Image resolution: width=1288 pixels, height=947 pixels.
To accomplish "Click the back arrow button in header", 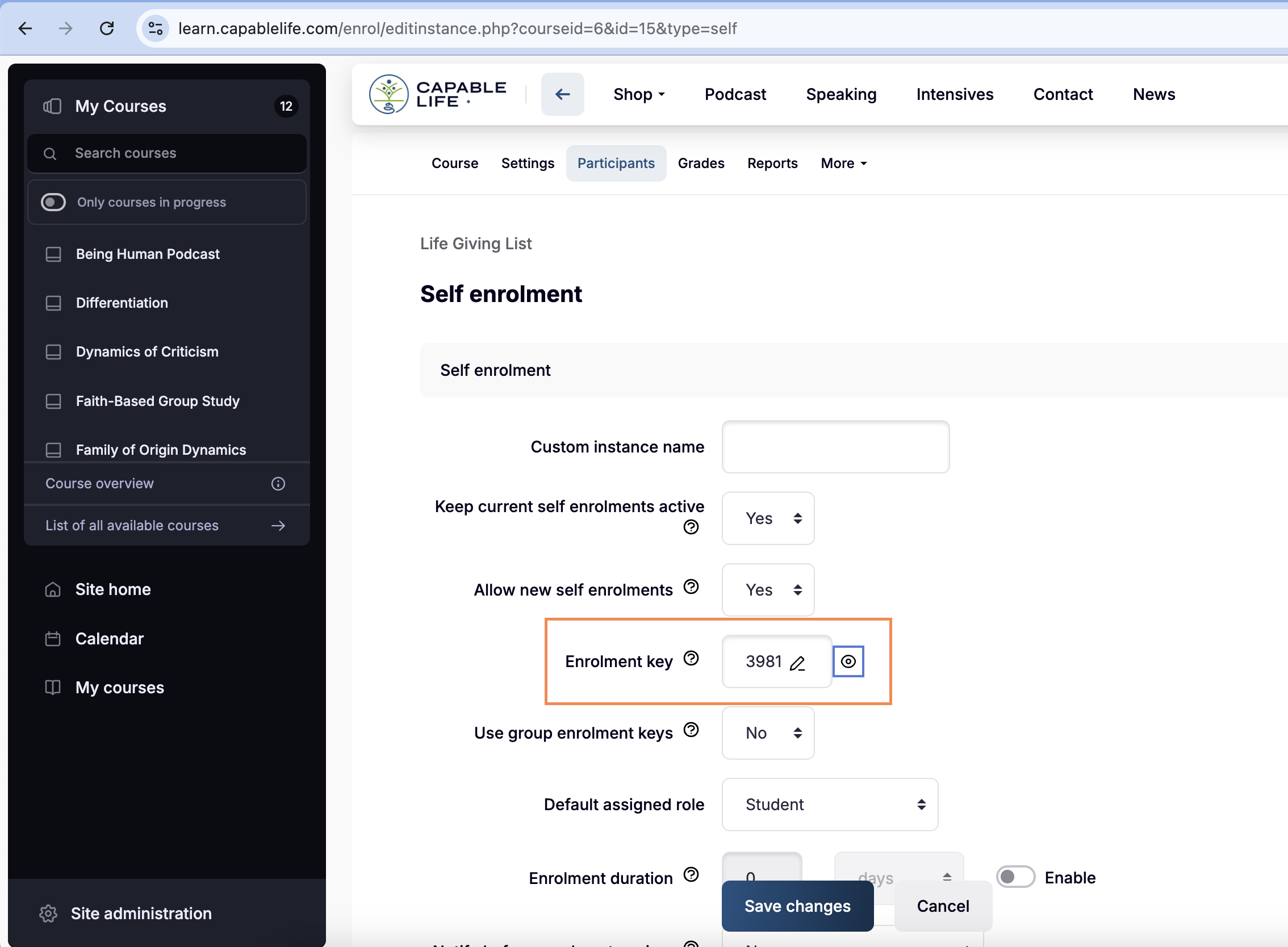I will coord(562,94).
